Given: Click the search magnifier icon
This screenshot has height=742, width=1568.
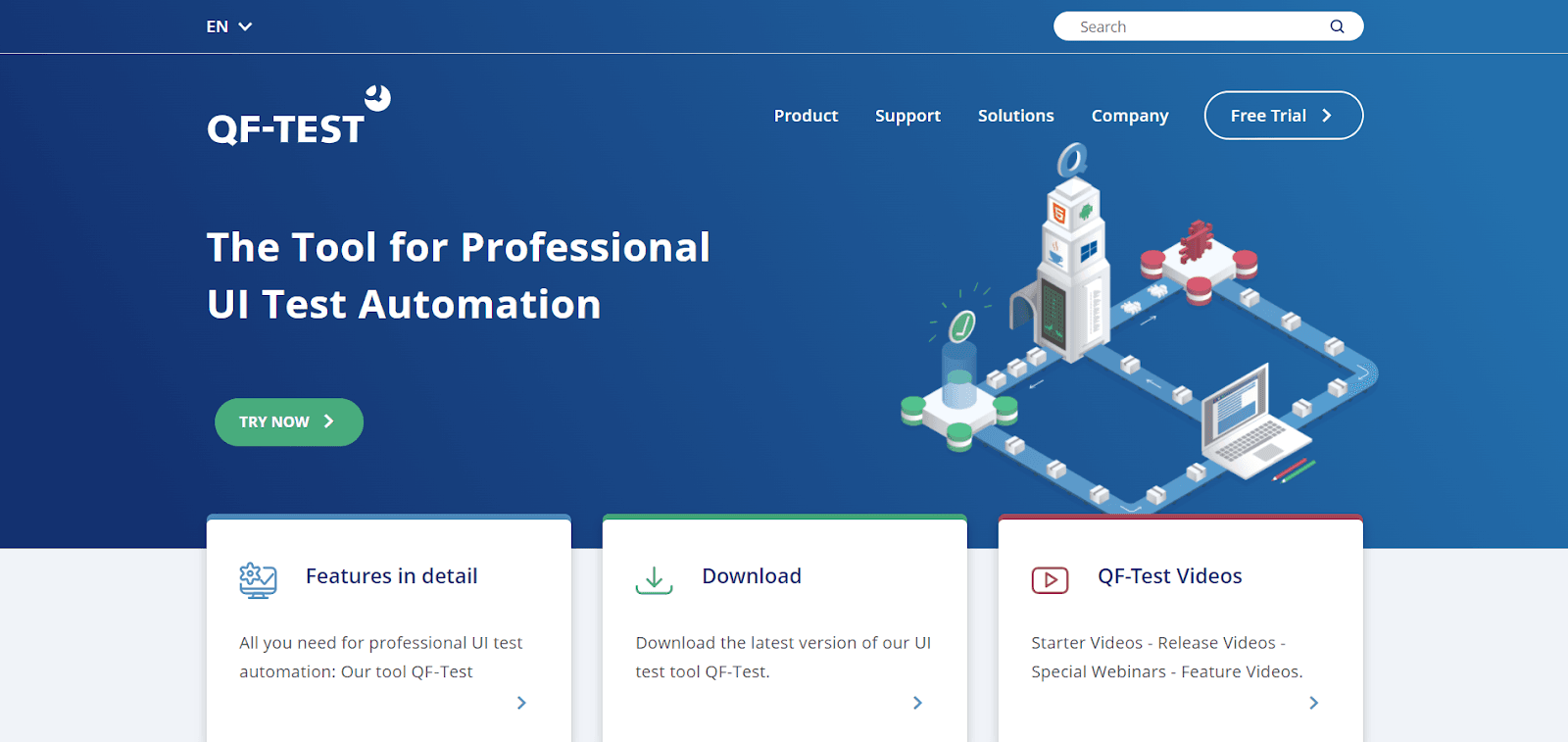Looking at the screenshot, I should [x=1337, y=26].
